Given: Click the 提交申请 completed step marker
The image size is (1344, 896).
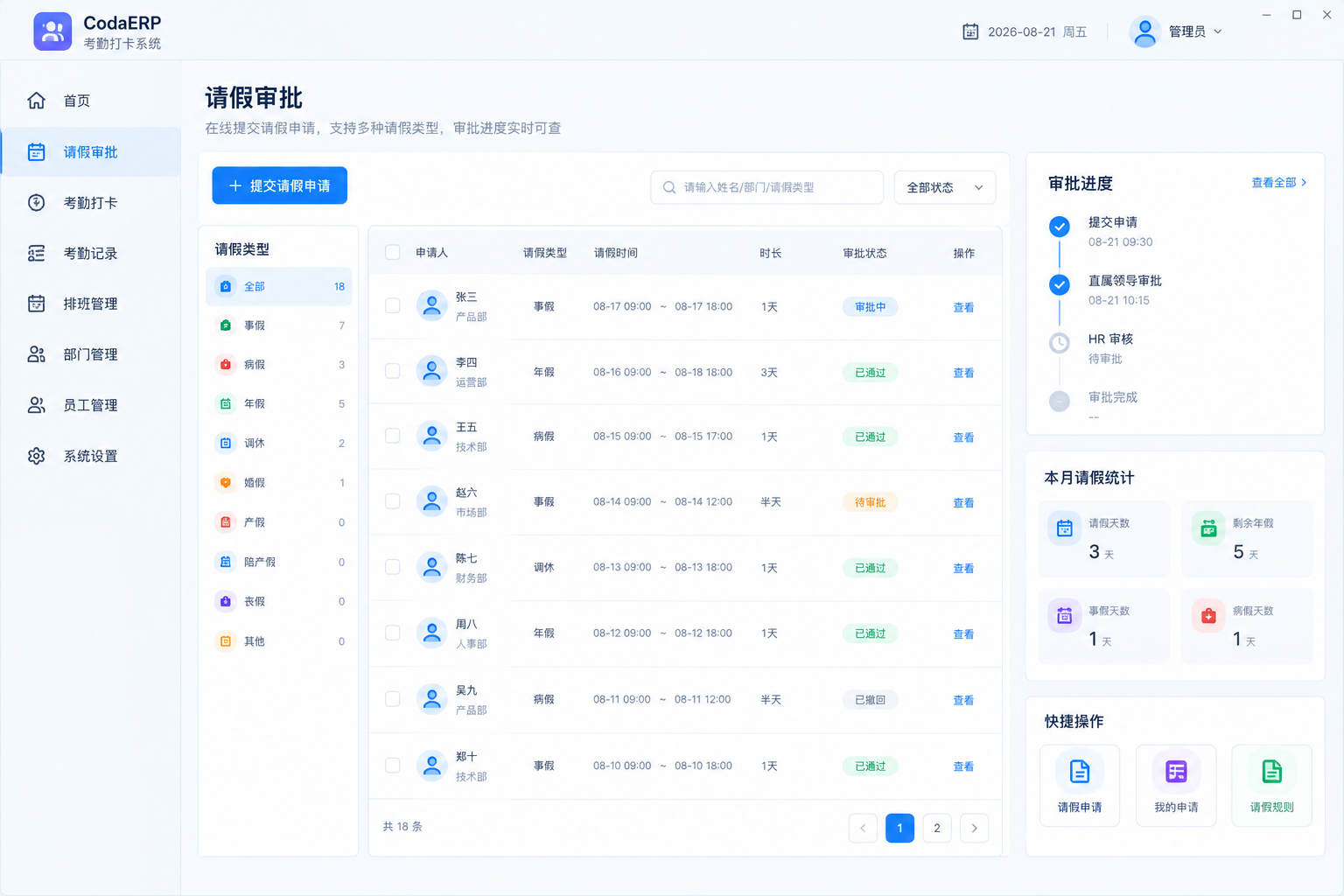Looking at the screenshot, I should point(1060,227).
